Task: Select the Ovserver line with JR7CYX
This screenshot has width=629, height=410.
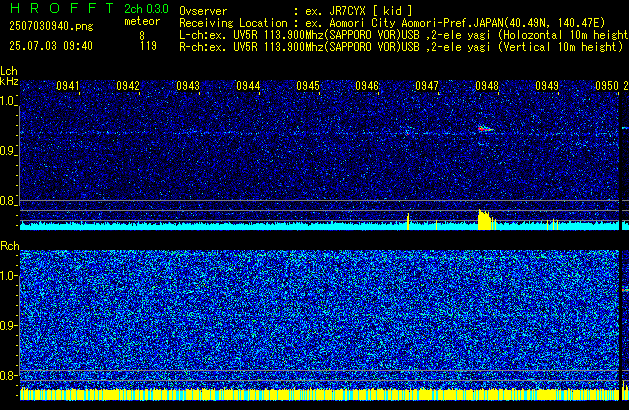Action: 296,11
